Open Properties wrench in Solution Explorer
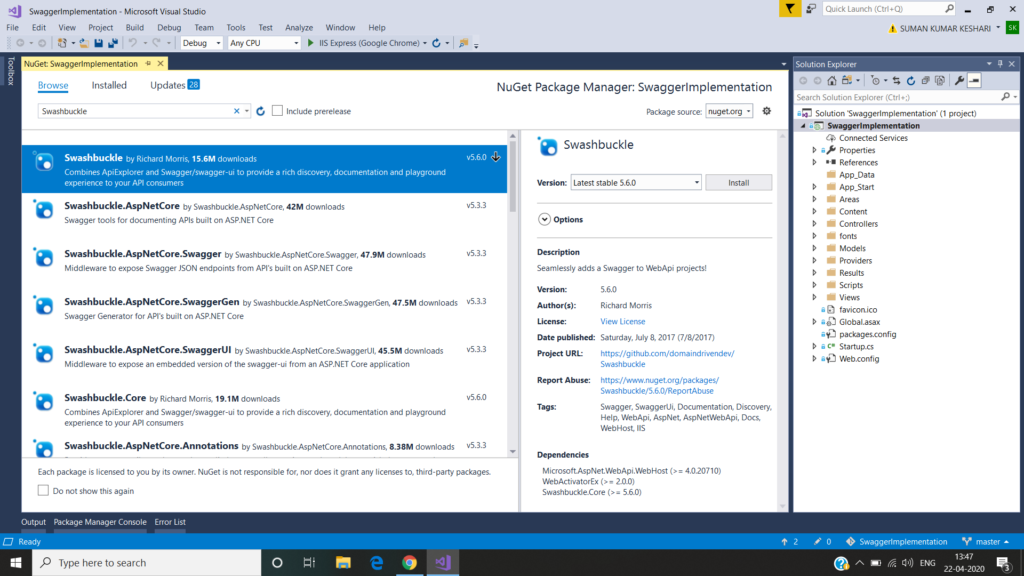The height and width of the screenshot is (576, 1024). click(959, 80)
